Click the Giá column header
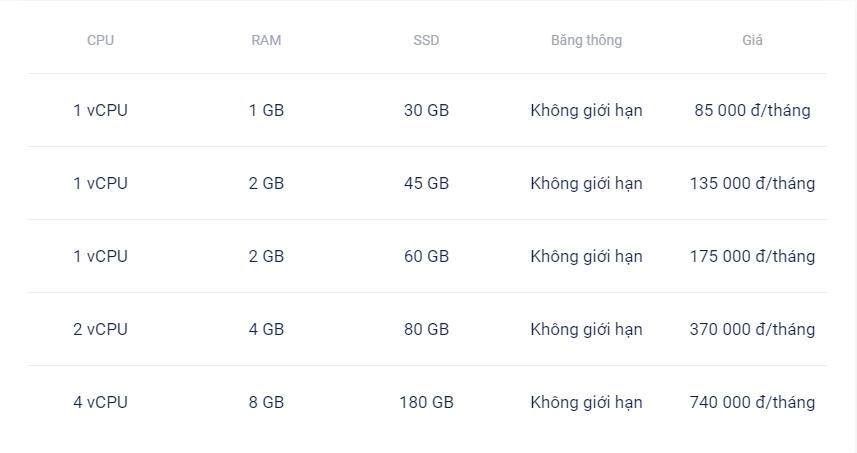857x453 pixels. 752,40
